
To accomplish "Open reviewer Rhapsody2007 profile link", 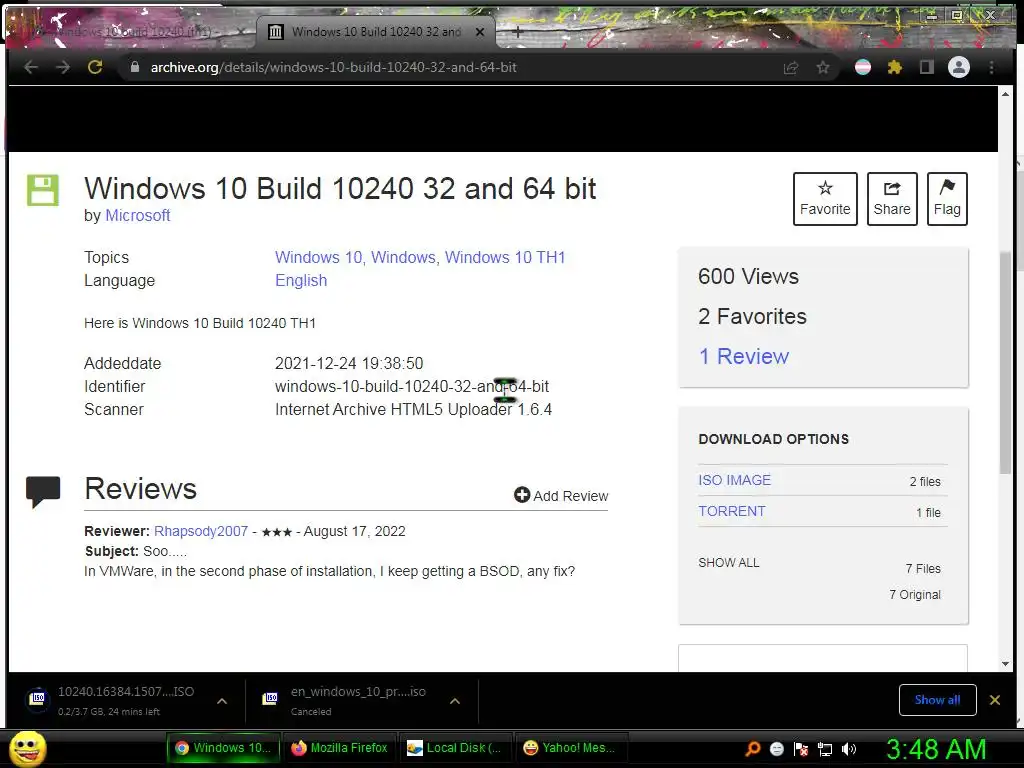I will point(201,531).
